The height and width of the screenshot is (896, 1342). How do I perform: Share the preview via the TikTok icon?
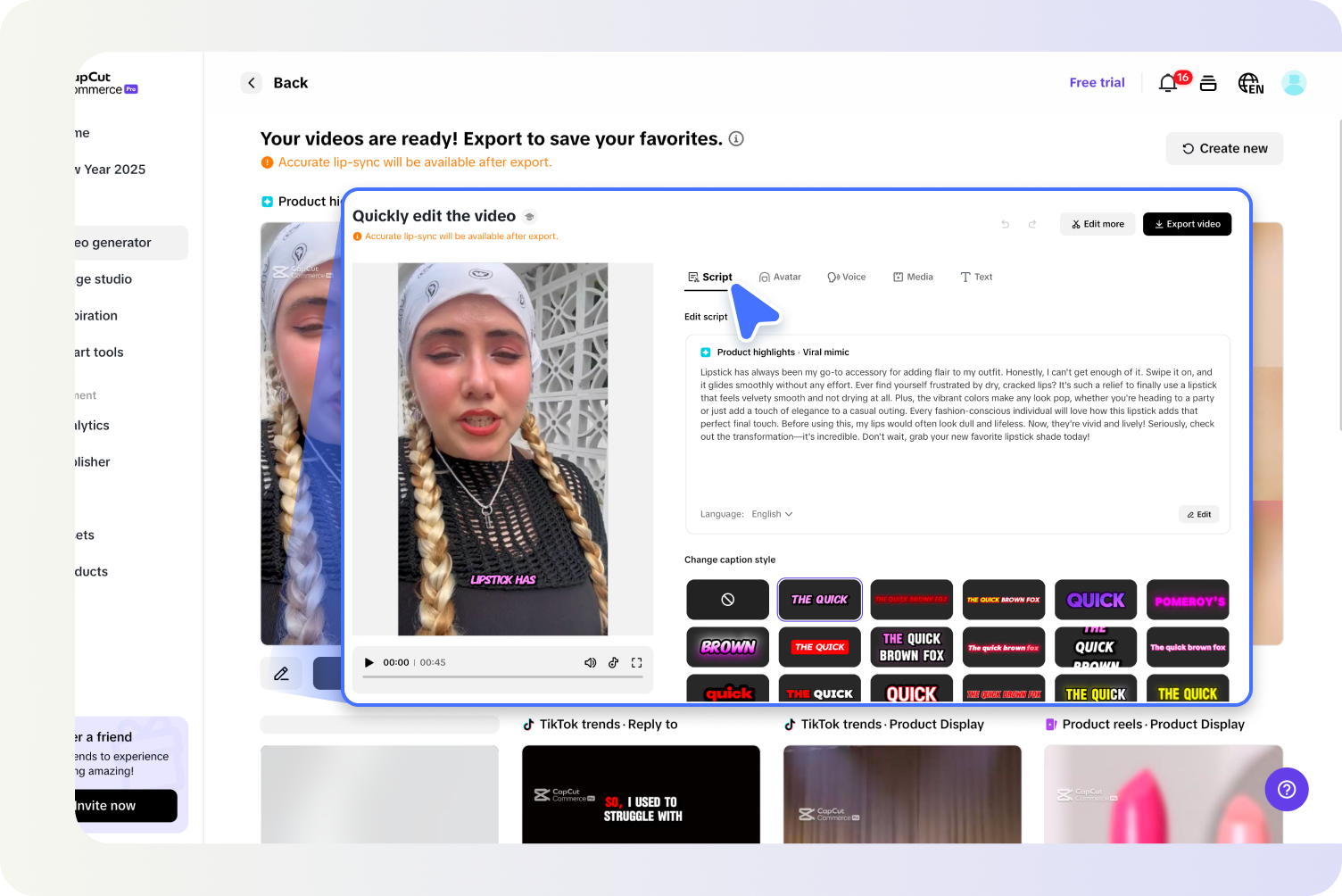613,662
